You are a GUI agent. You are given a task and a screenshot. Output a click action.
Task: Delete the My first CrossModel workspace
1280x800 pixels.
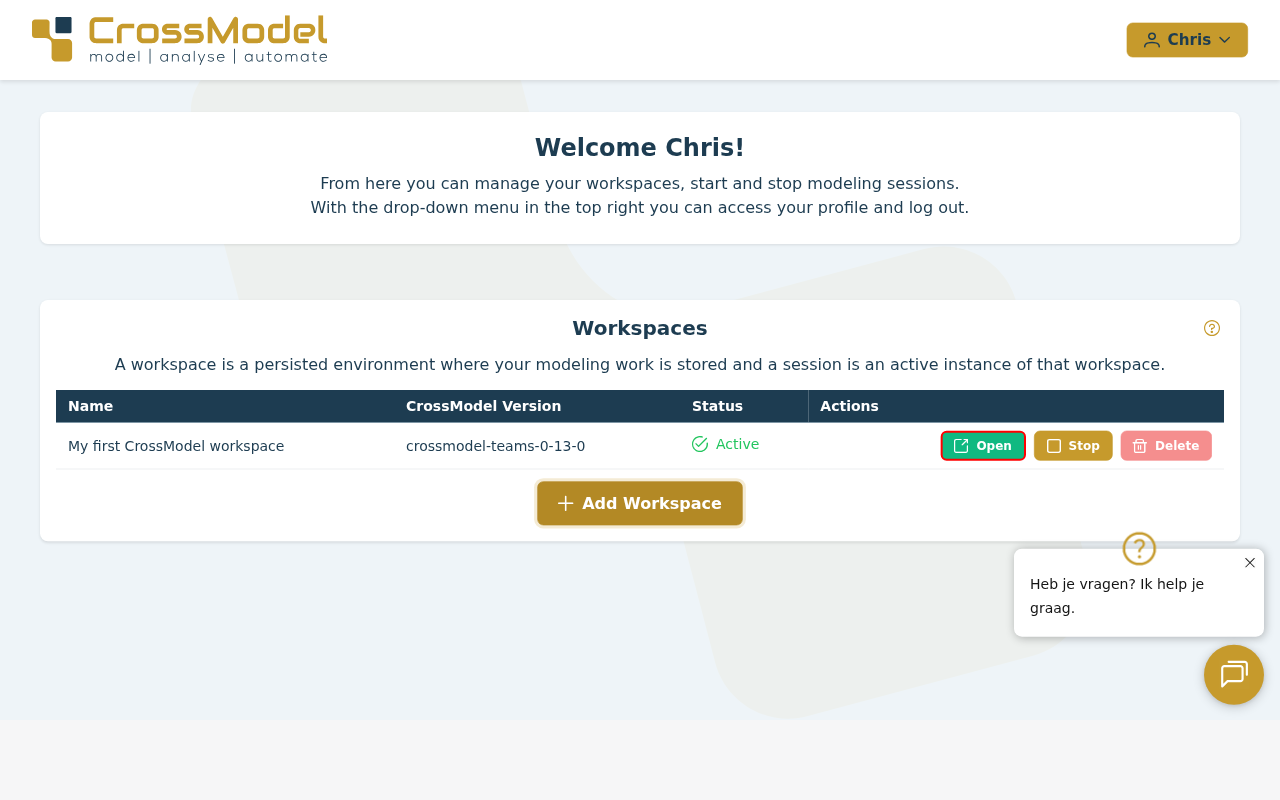point(1166,446)
